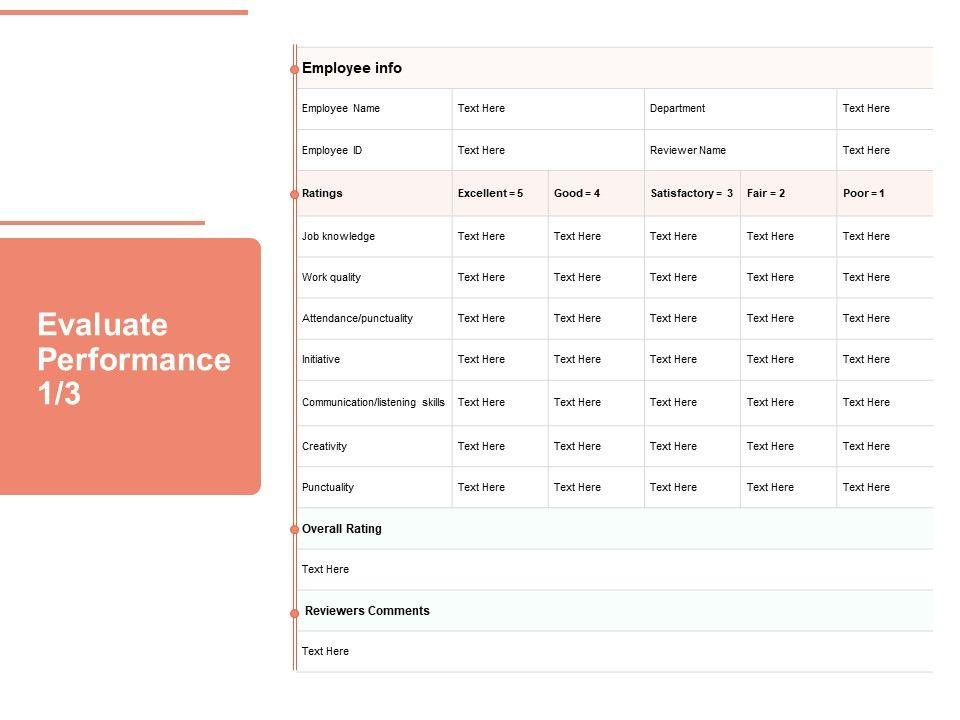Click the Excellent cell for Work quality

482,278
